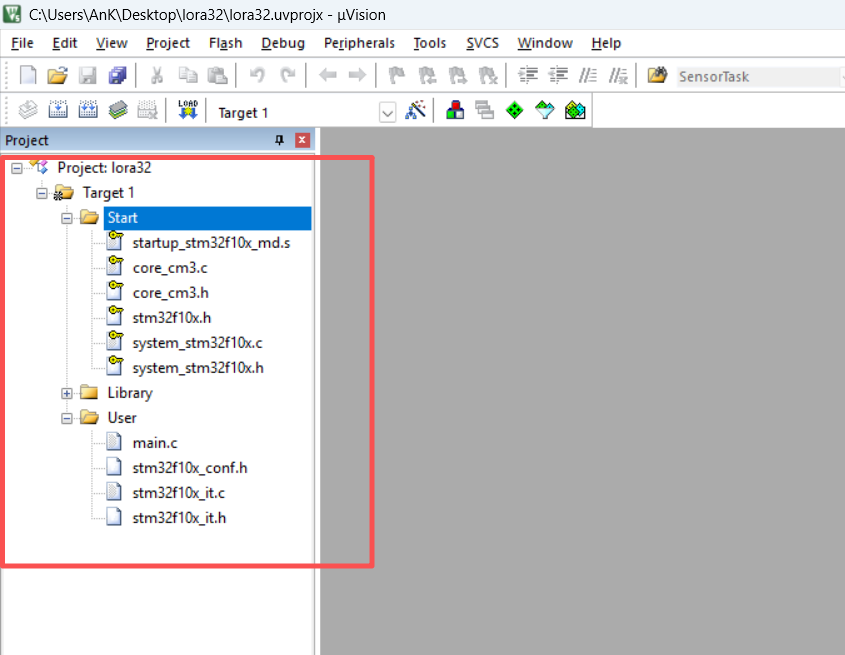Open Options for Target magic wand icon
845x655 pixels.
[x=415, y=111]
